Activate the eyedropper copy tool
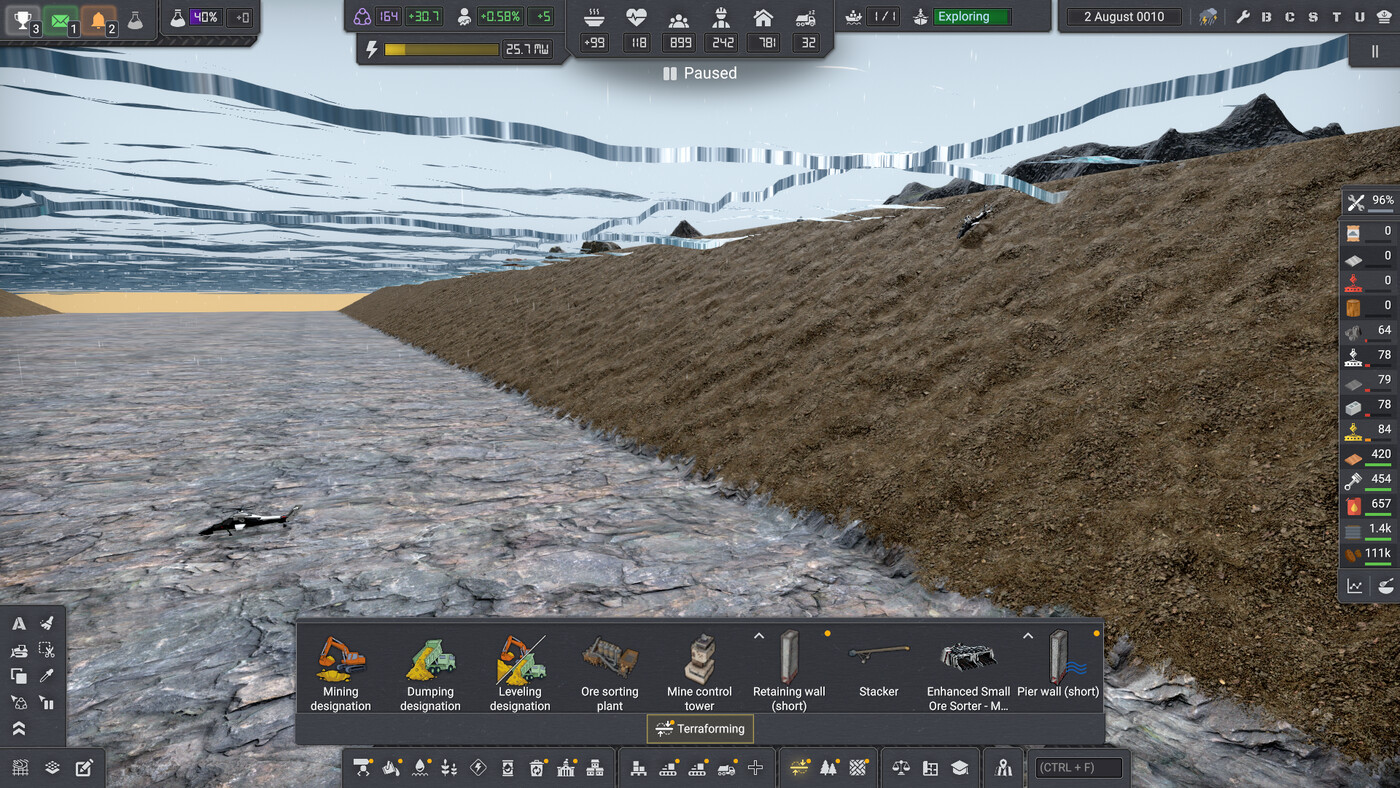Viewport: 1400px width, 788px height. pyautogui.click(x=46, y=676)
